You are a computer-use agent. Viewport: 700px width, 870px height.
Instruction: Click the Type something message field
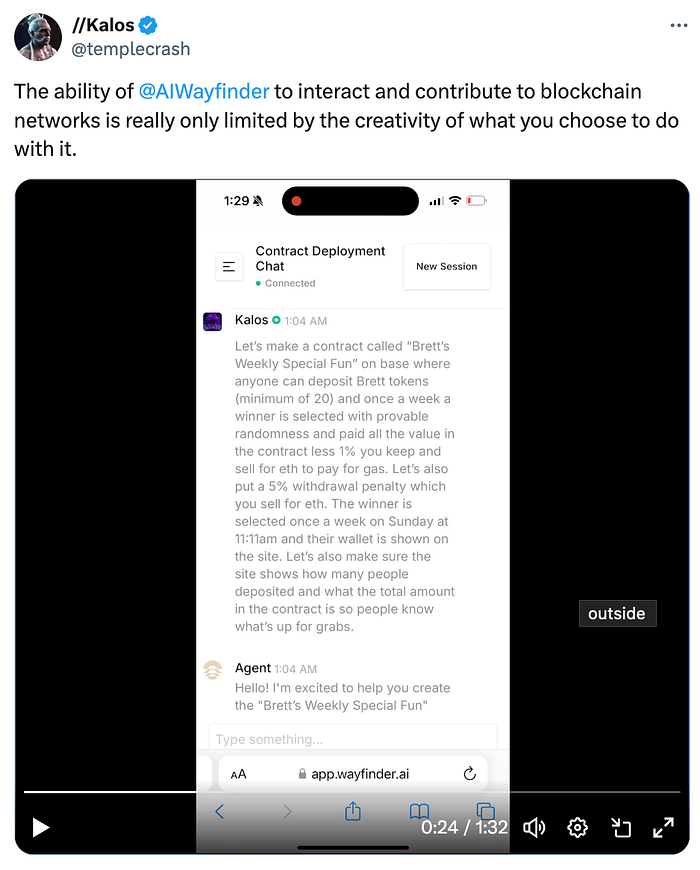pos(352,739)
